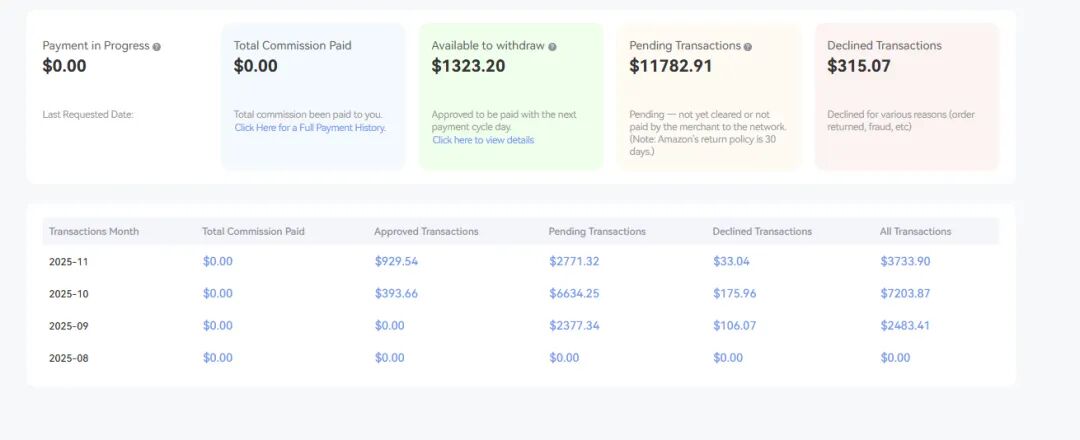Click the Transactions Month column header
Image resolution: width=1080 pixels, height=440 pixels.
(x=94, y=231)
